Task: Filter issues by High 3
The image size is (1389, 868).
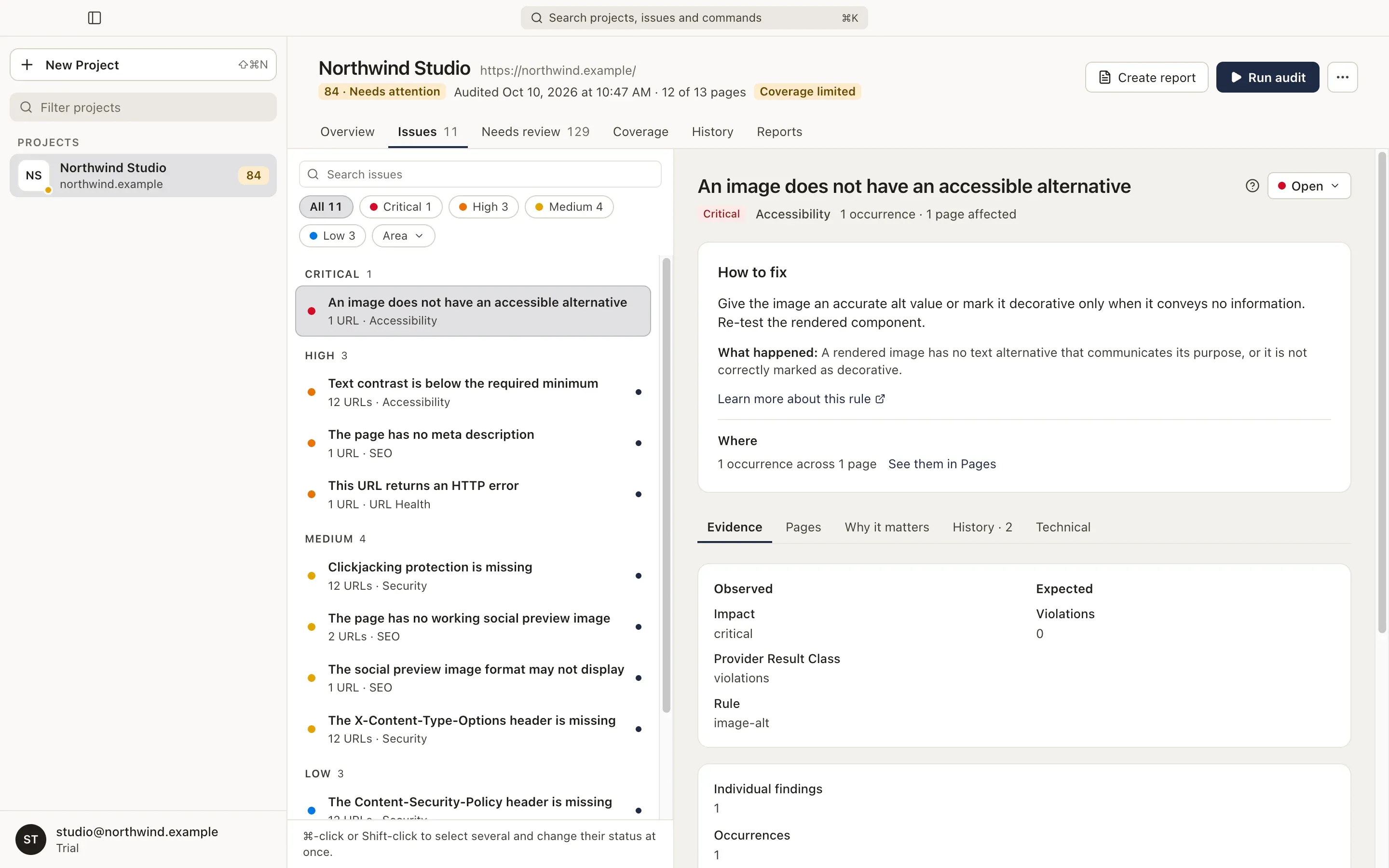Action: (x=483, y=207)
